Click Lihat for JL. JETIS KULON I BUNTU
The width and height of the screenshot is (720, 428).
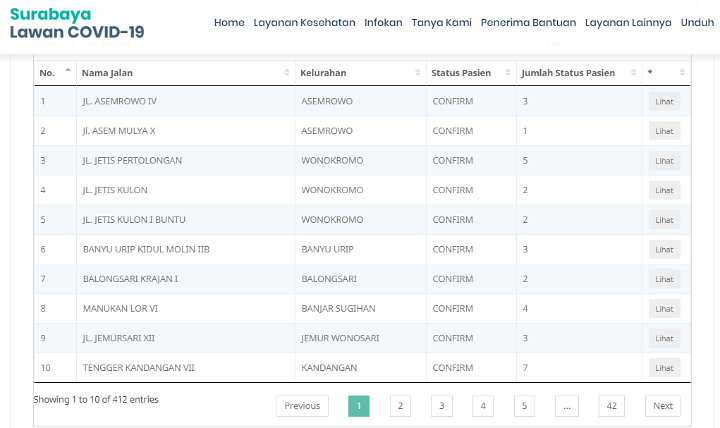(664, 220)
